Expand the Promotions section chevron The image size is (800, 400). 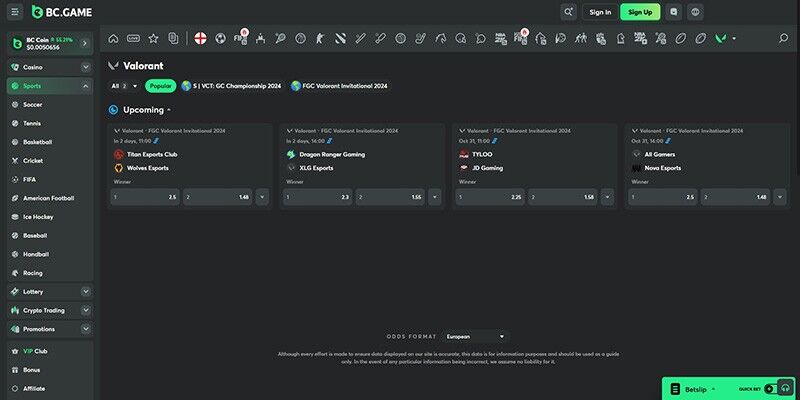click(85, 329)
